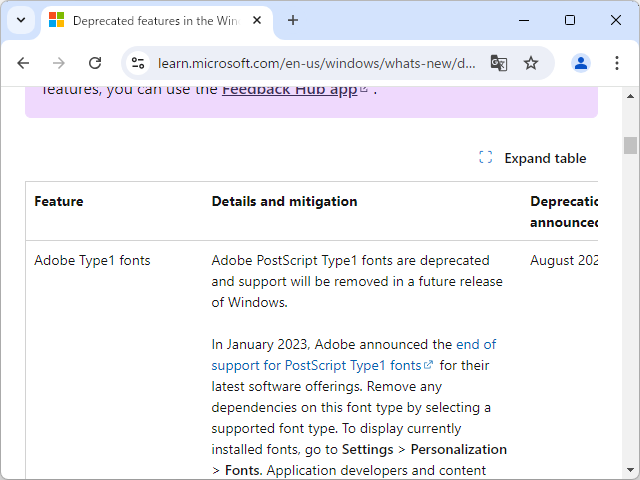Image resolution: width=640 pixels, height=480 pixels.
Task: Click the translate page icon
Action: pyautogui.click(x=499, y=63)
